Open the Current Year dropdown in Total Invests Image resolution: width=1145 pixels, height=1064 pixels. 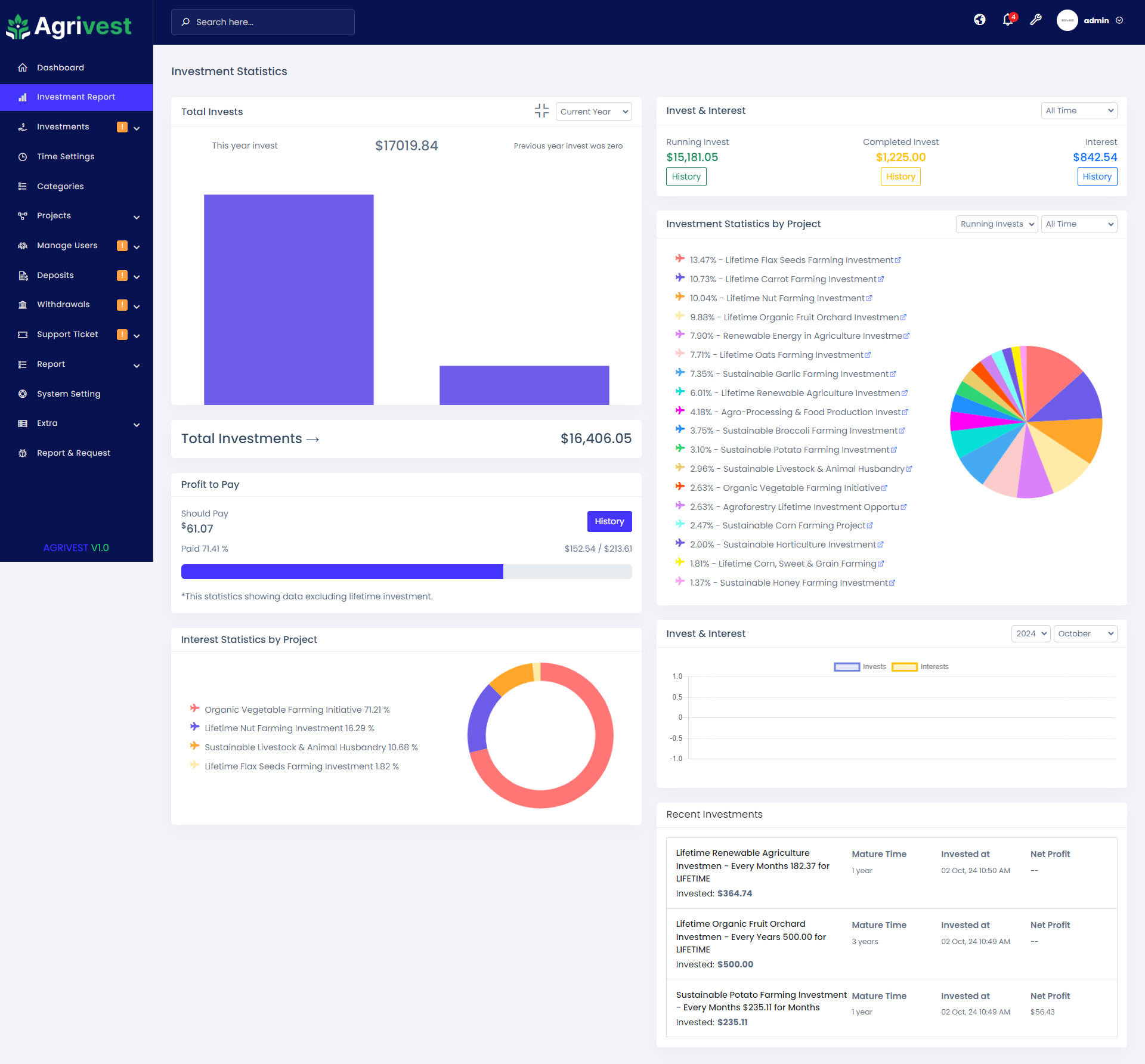(x=593, y=112)
